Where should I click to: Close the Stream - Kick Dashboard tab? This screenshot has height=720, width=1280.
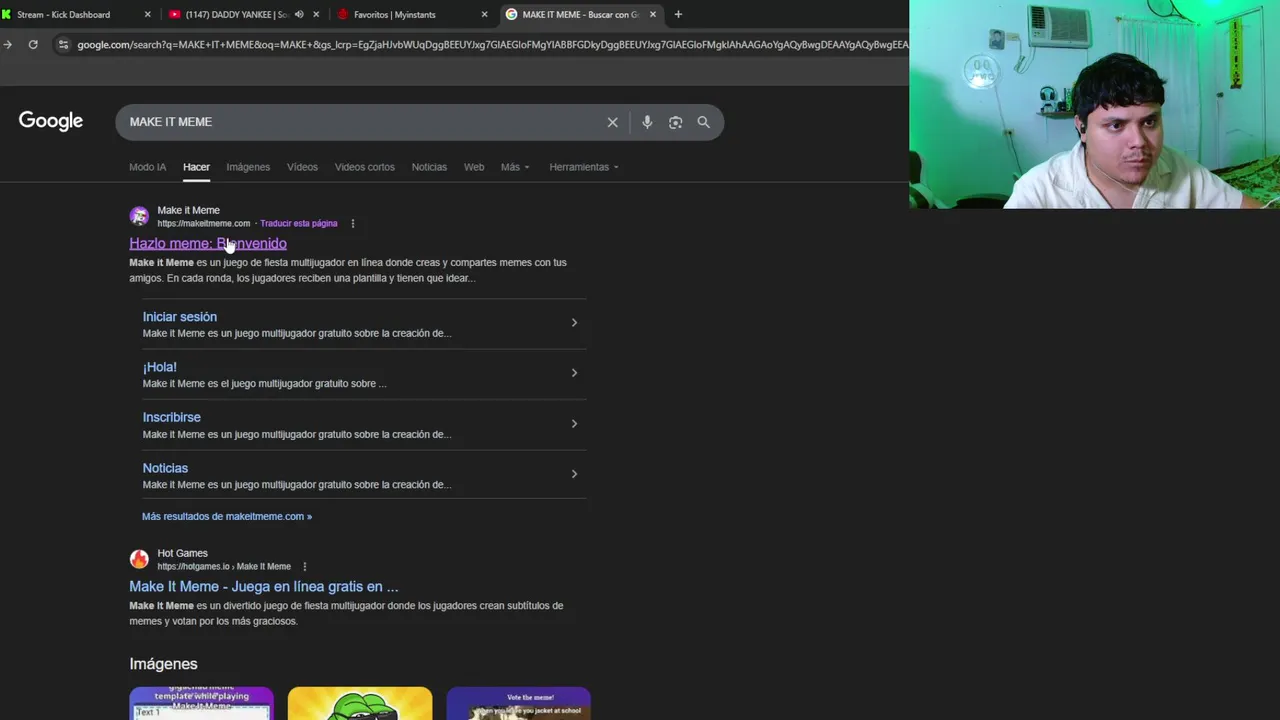(x=147, y=14)
